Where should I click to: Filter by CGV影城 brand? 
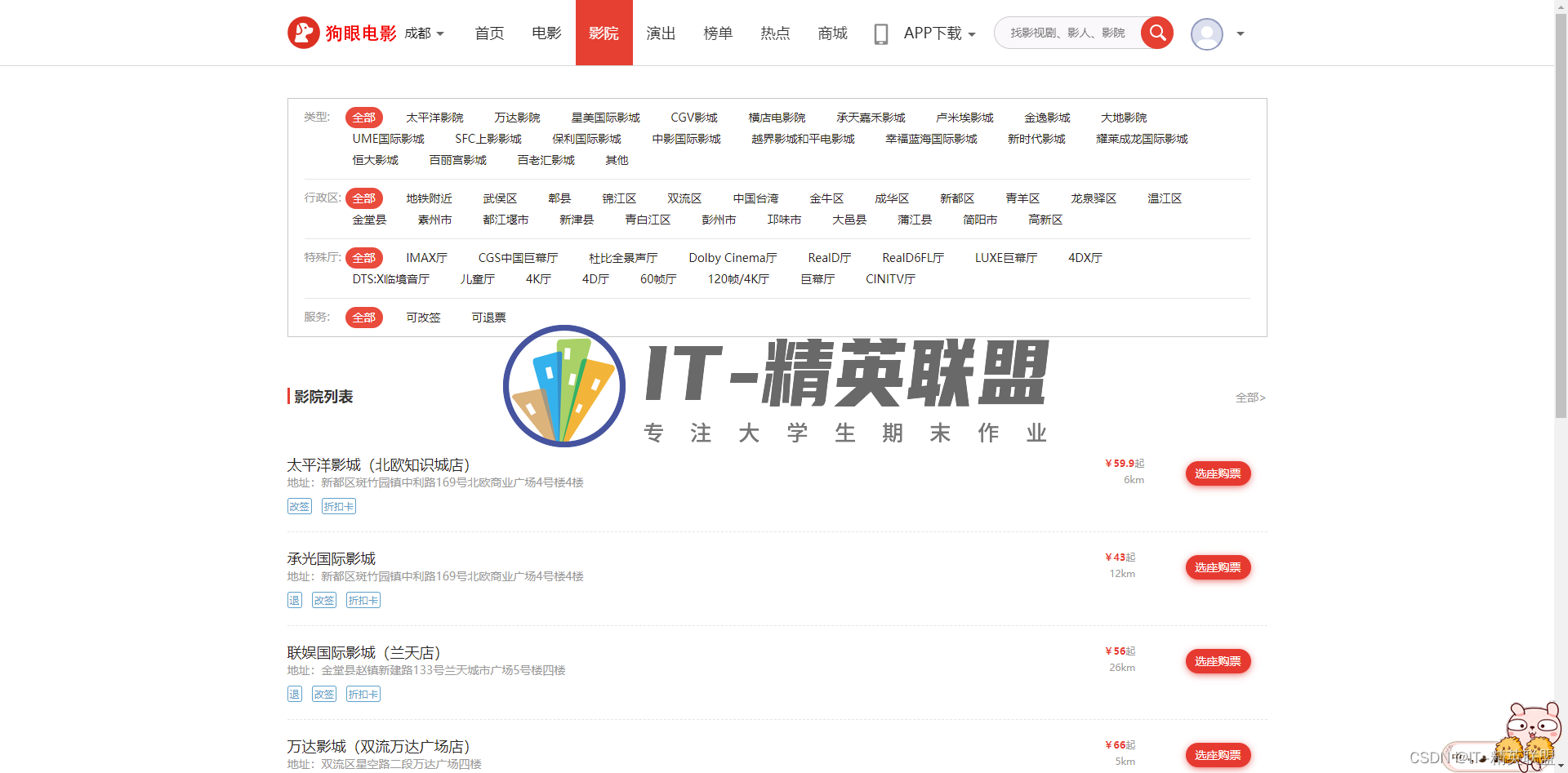point(694,118)
